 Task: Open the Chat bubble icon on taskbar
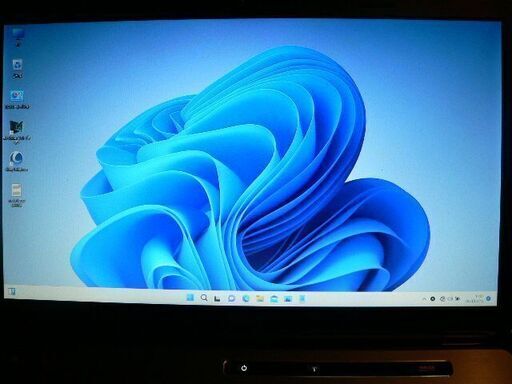231,298
